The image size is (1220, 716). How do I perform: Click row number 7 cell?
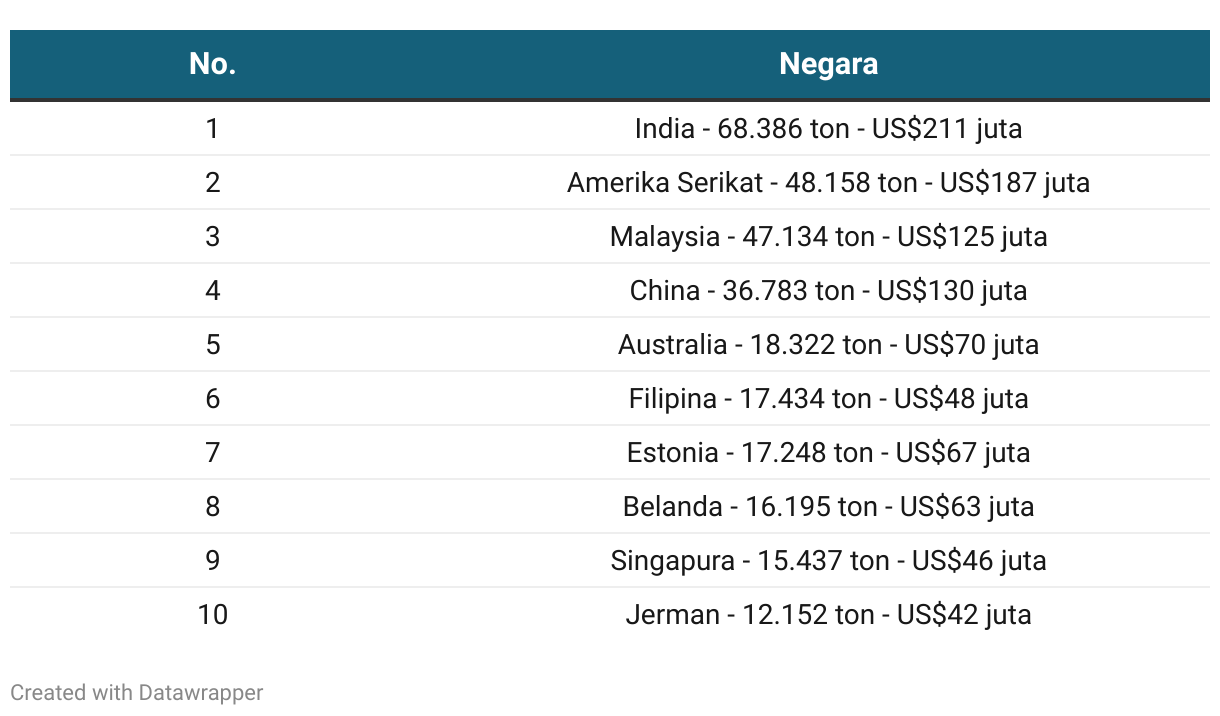coord(212,453)
